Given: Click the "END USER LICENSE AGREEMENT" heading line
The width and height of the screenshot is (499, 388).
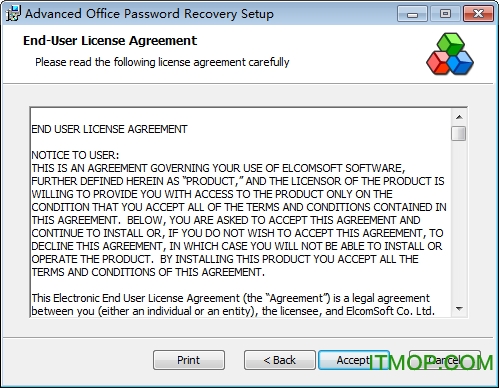Looking at the screenshot, I should (109, 129).
